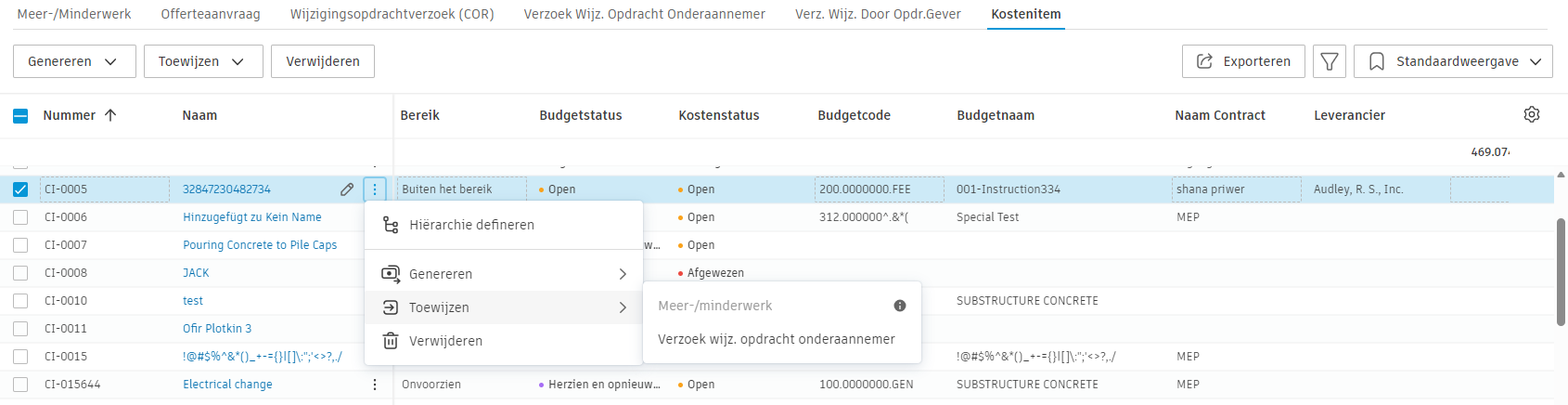The height and width of the screenshot is (405, 1568).
Task: Toggle the select-all checkbox in header
Action: pos(20,116)
